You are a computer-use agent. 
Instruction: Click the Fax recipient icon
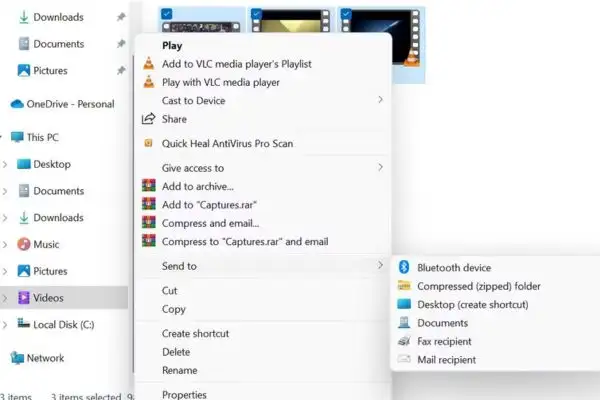tap(404, 341)
